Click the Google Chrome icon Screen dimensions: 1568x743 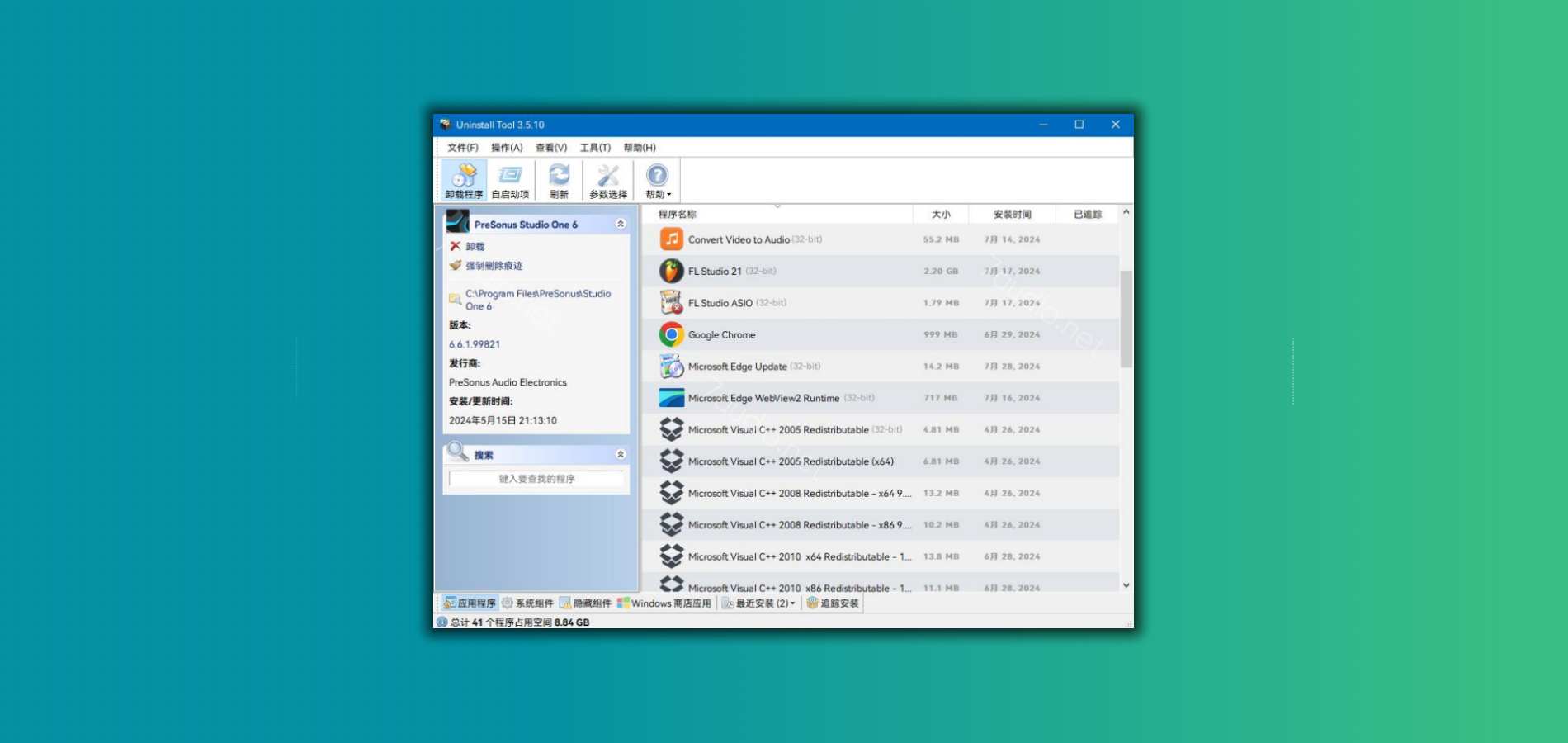point(672,334)
